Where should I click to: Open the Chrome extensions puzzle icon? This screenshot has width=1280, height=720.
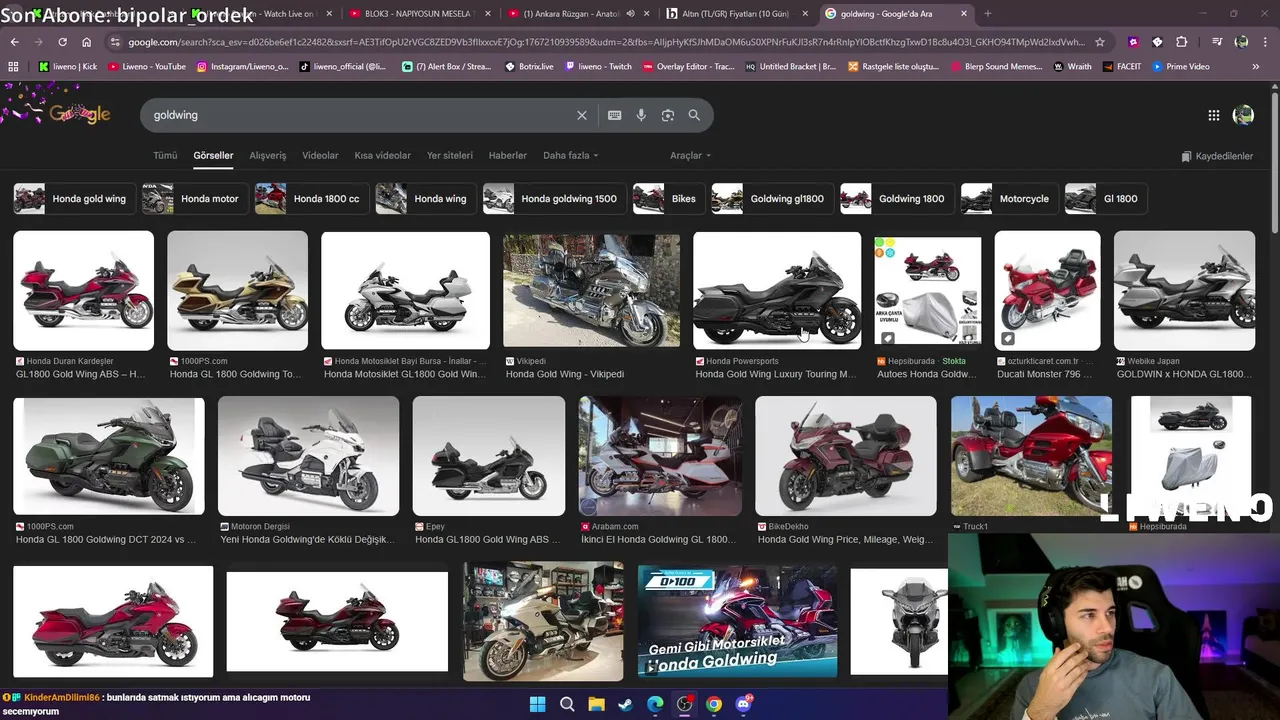pos(1181,42)
